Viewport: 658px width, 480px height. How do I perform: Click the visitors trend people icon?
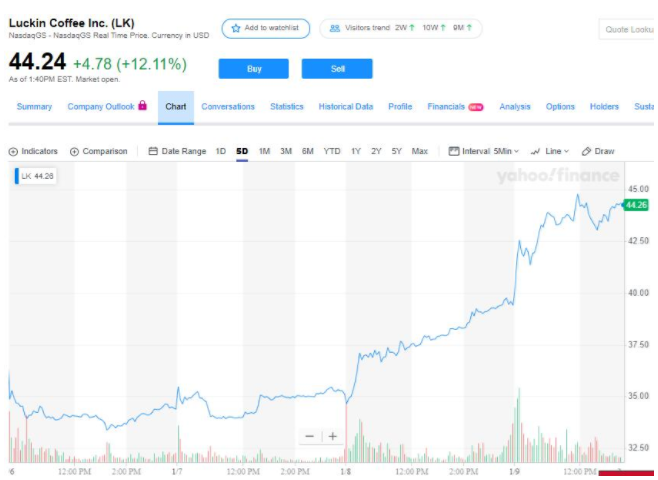click(334, 28)
